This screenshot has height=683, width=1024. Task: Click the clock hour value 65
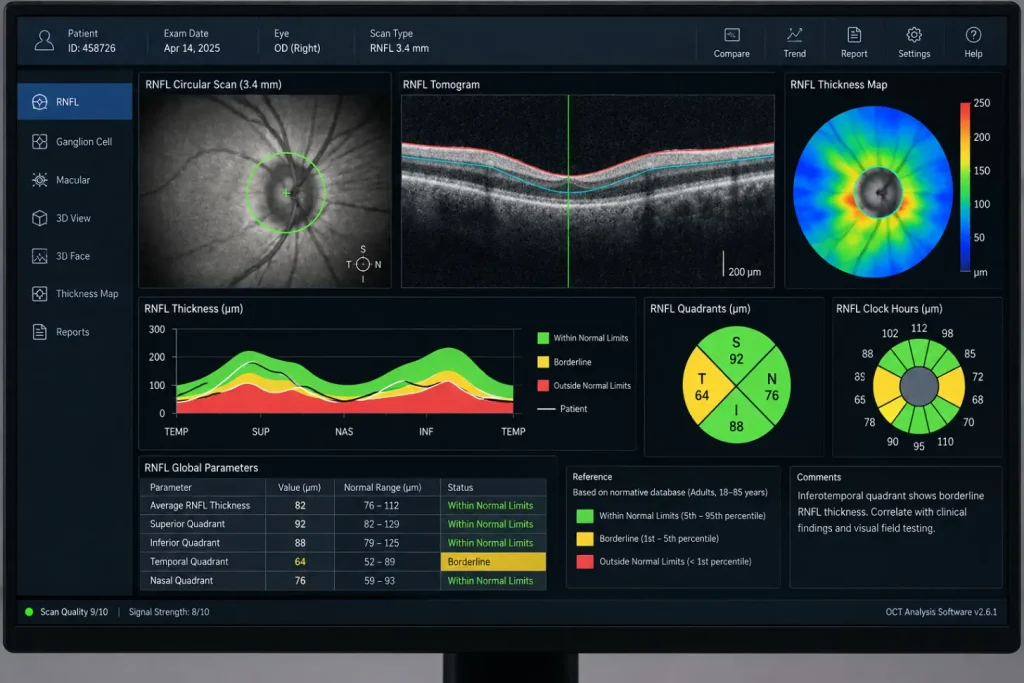[x=859, y=400]
